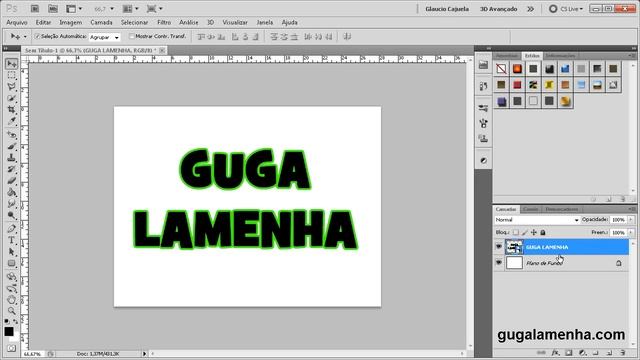Select the Pen tool

tap(11, 229)
